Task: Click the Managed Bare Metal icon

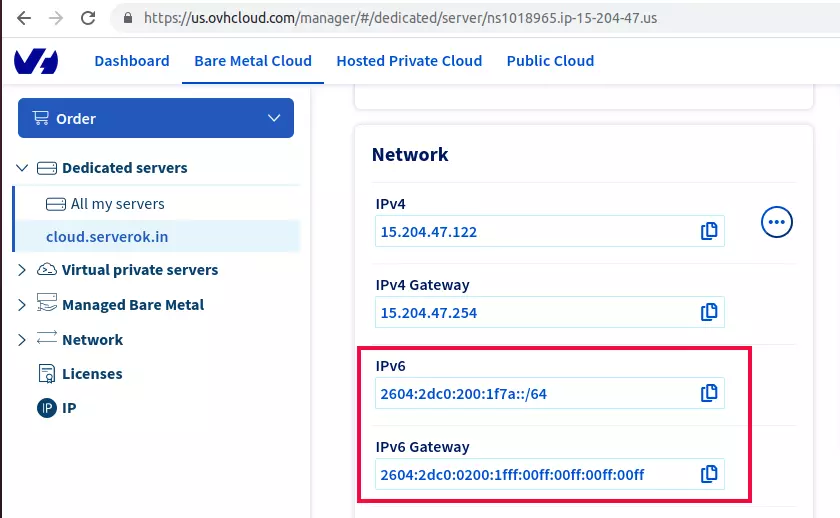Action: 47,303
